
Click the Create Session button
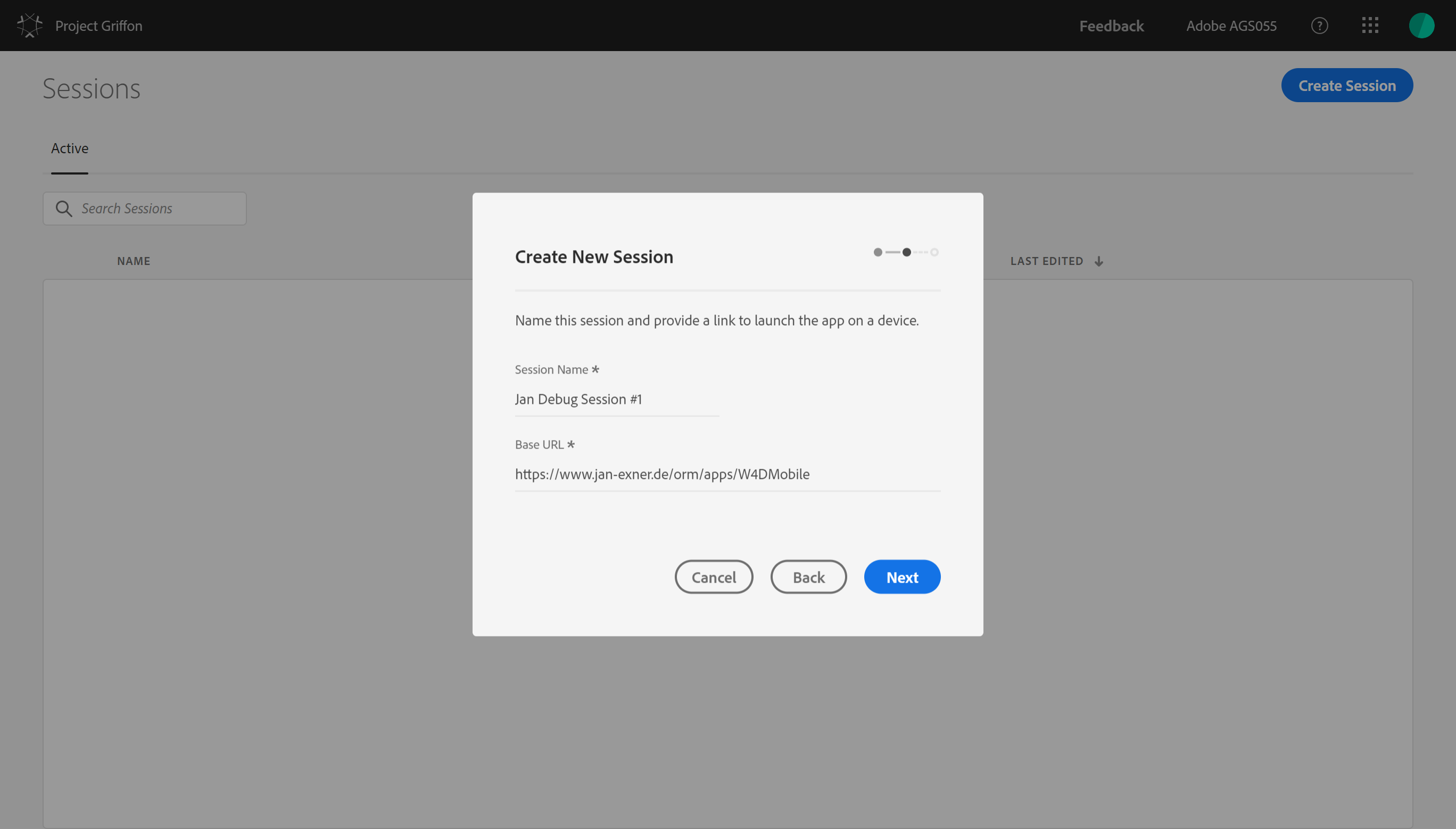(1347, 85)
